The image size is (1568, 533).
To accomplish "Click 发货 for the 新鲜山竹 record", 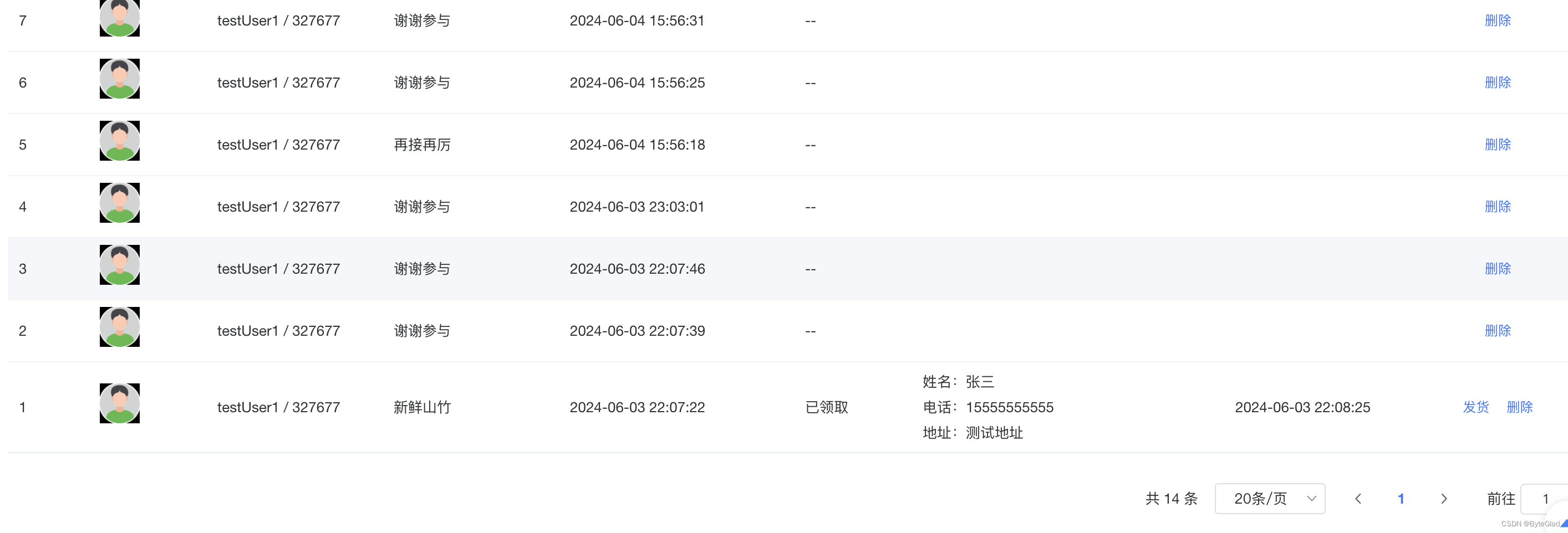I will [x=1475, y=407].
